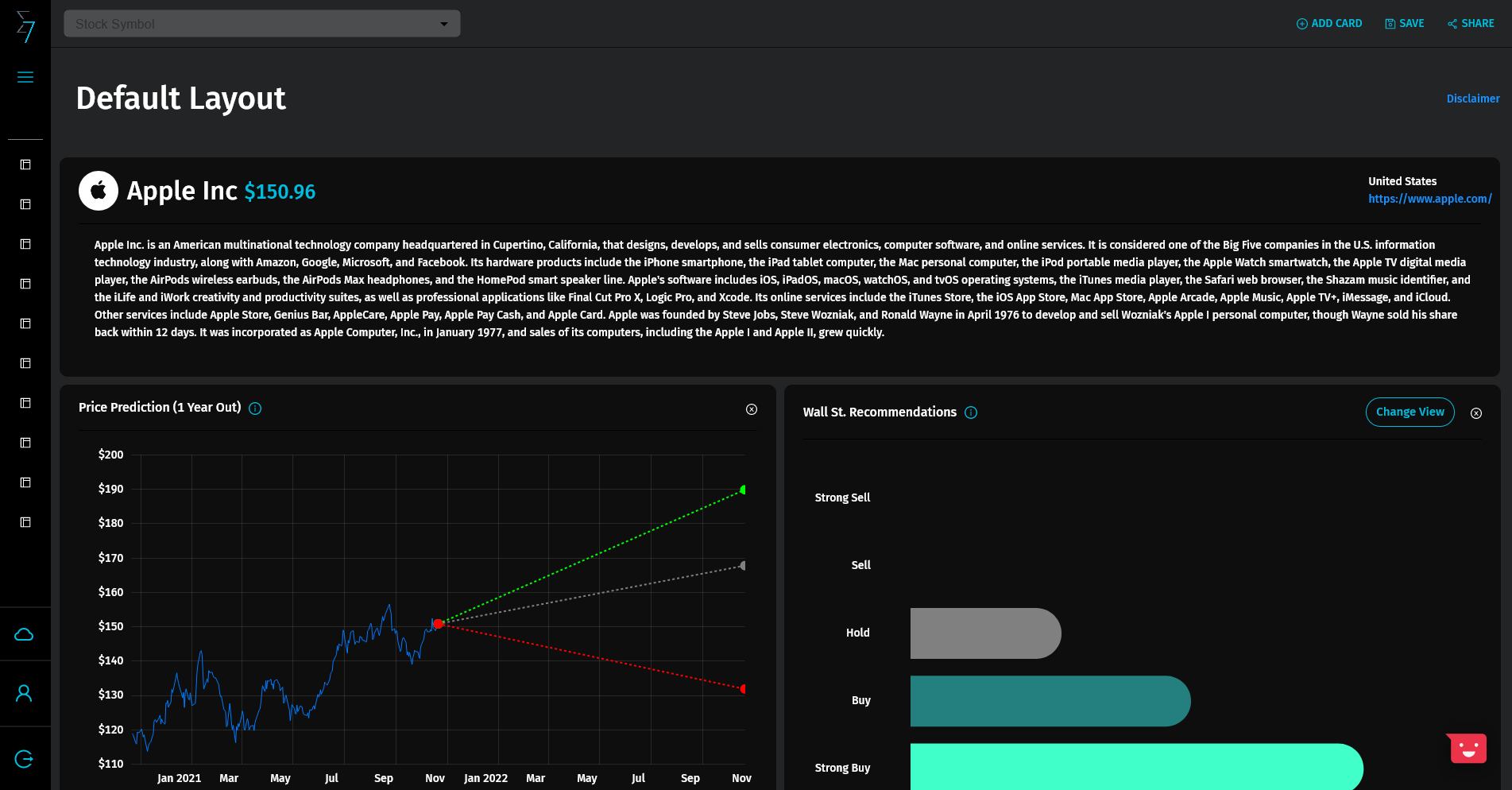1512x790 pixels.
Task: Click the sixth layout icon in the sidebar
Action: pyautogui.click(x=25, y=363)
